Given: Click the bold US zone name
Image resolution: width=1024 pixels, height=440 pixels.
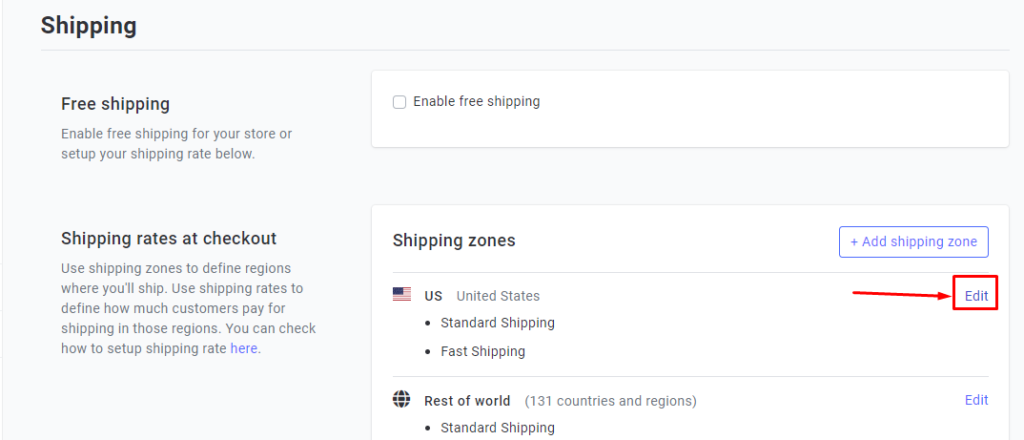Looking at the screenshot, I should point(433,296).
